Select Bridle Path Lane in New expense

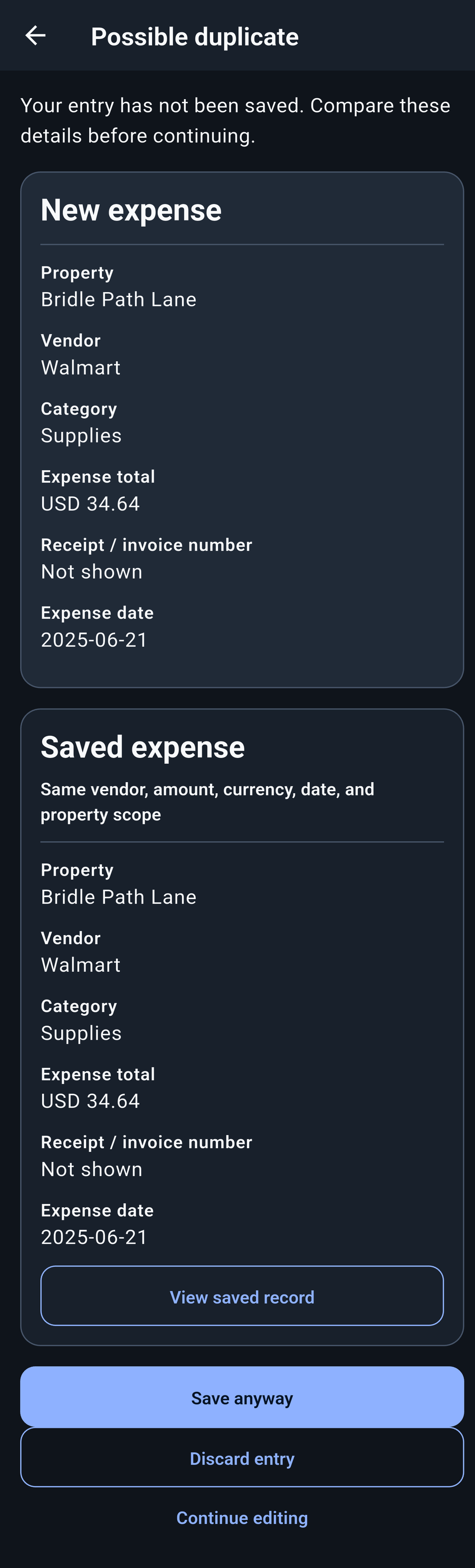tap(119, 300)
